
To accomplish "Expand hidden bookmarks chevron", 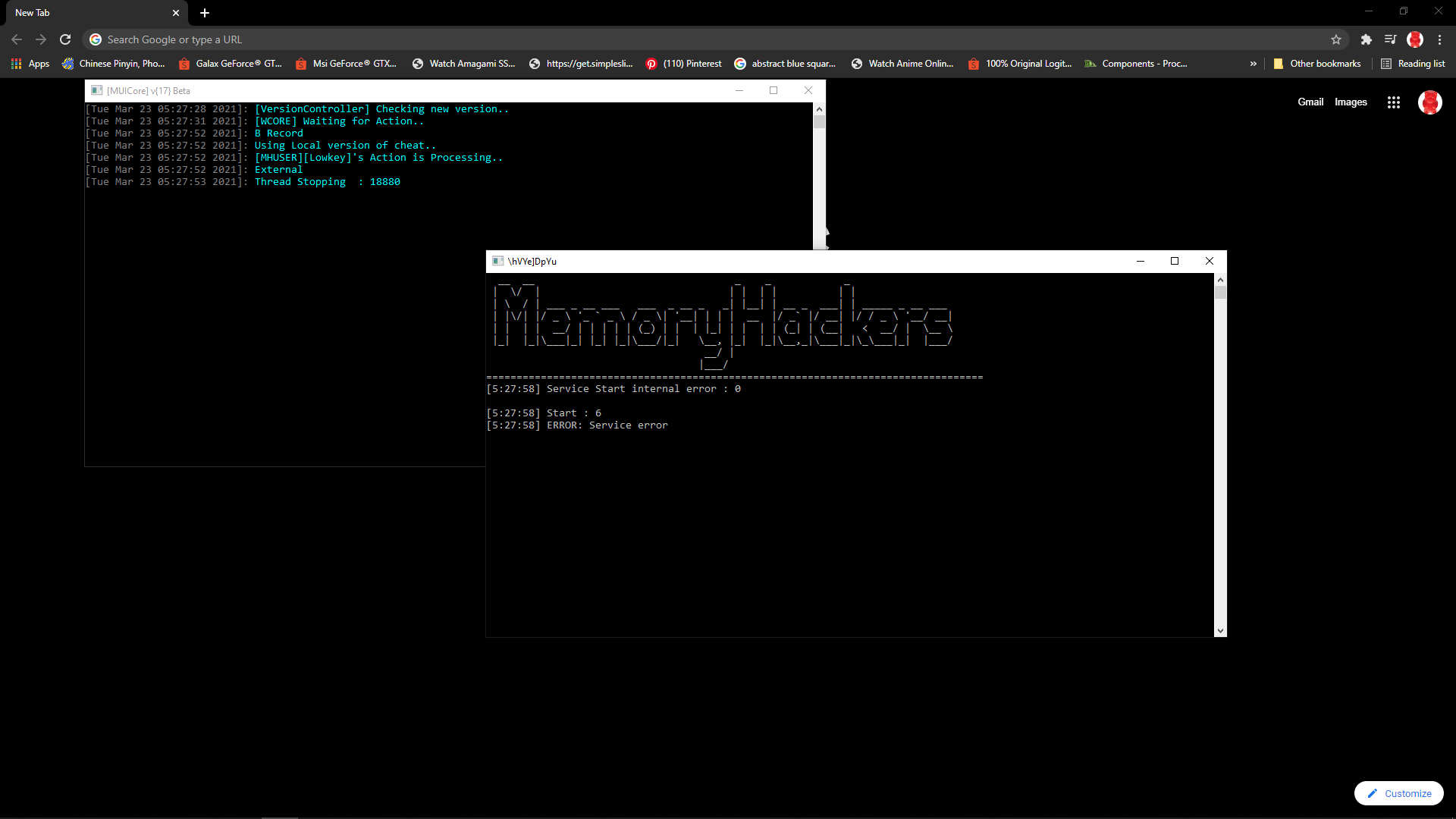I will [x=1254, y=64].
